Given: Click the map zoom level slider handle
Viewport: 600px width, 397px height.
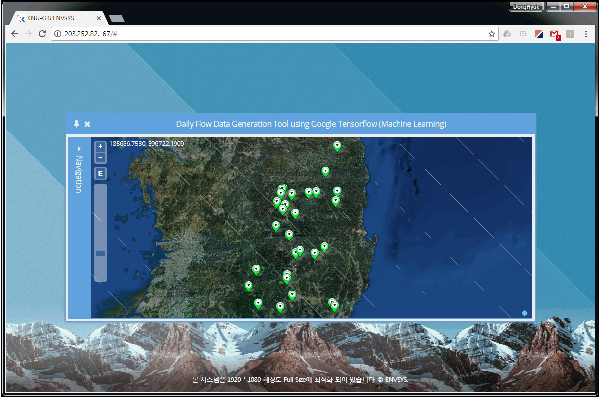Looking at the screenshot, I should pyautogui.click(x=101, y=253).
